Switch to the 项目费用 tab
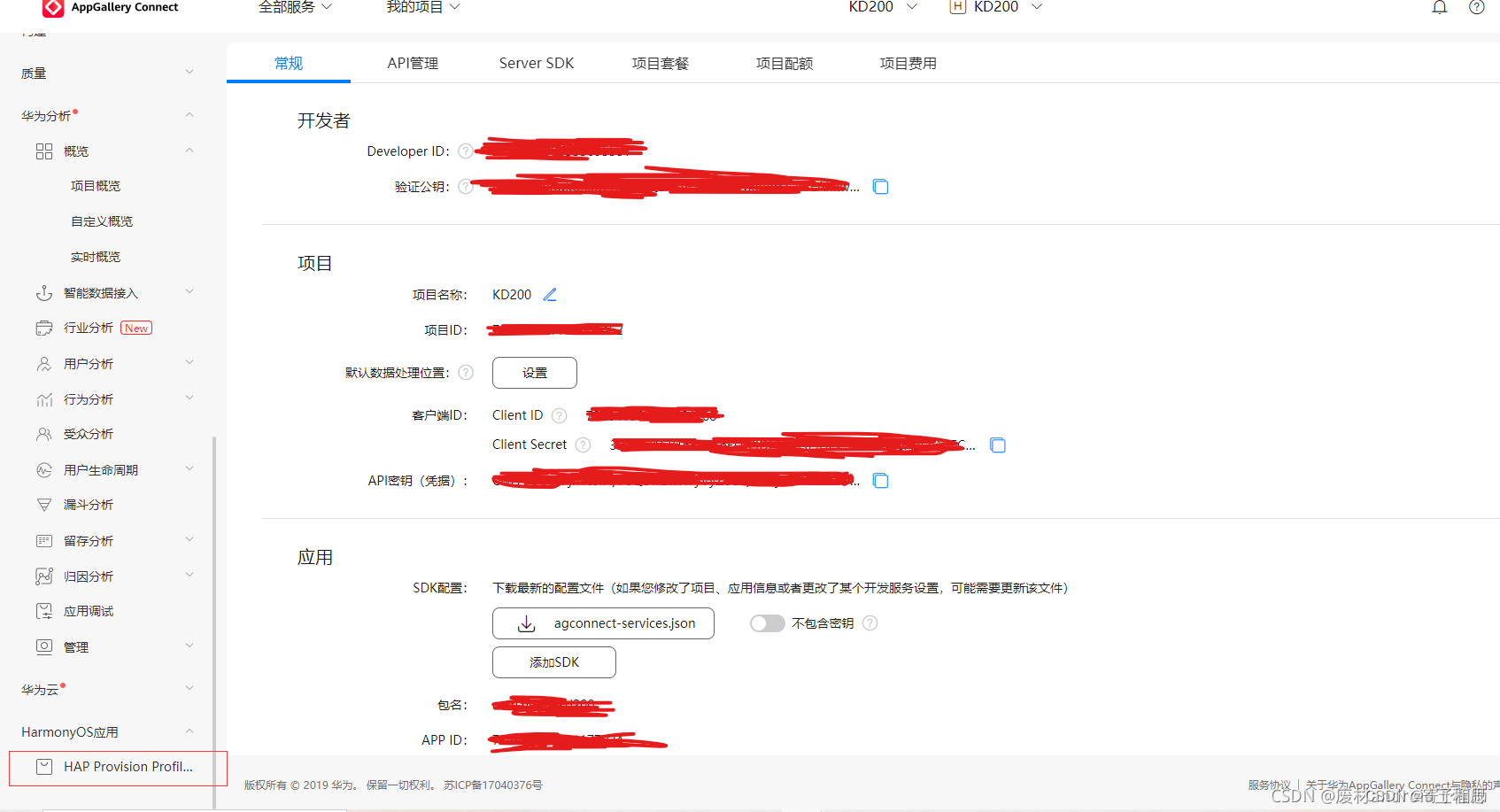Viewport: 1500px width, 812px height. pos(909,63)
